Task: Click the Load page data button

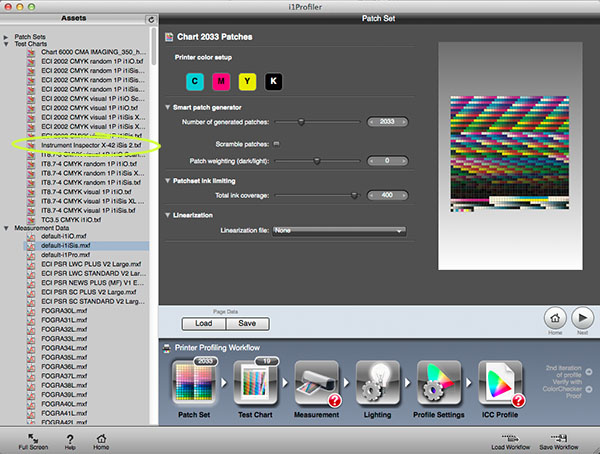Action: 204,323
